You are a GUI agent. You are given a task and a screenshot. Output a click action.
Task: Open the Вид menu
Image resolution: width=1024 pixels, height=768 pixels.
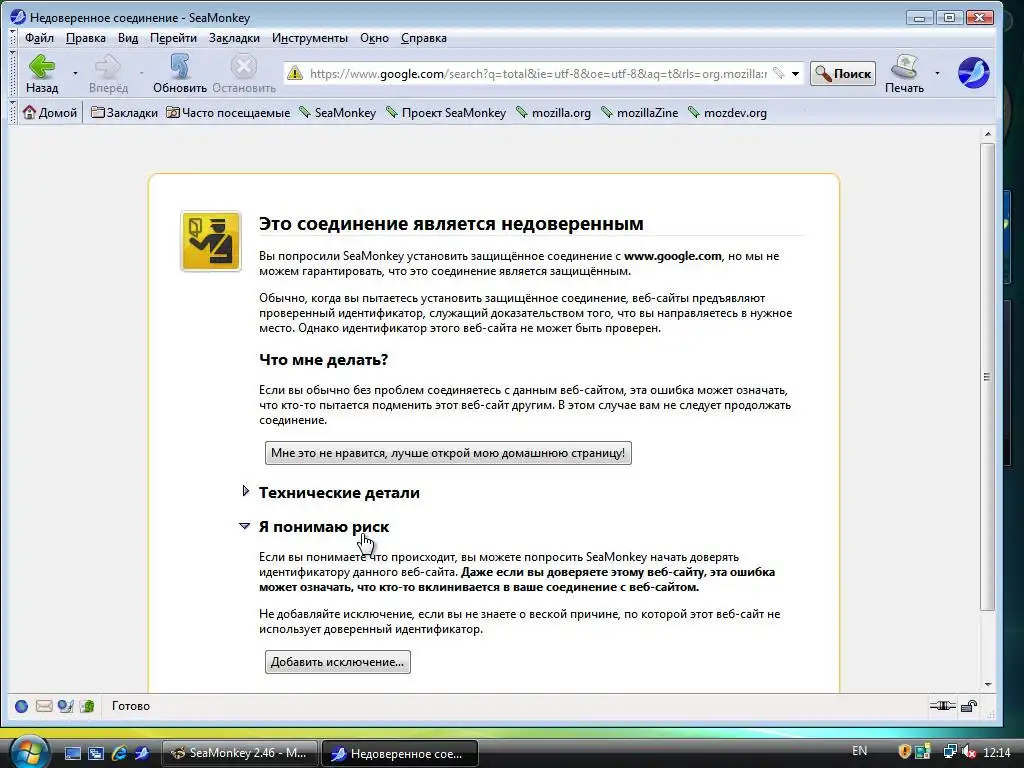128,38
